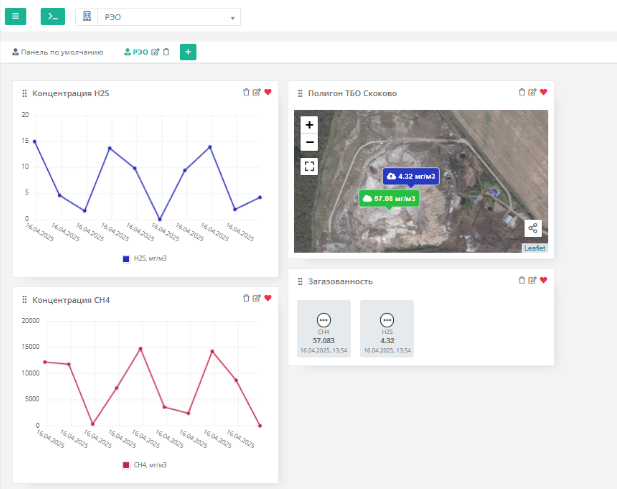The image size is (617, 489).
Task: Click the map share icon
Action: pyautogui.click(x=533, y=228)
